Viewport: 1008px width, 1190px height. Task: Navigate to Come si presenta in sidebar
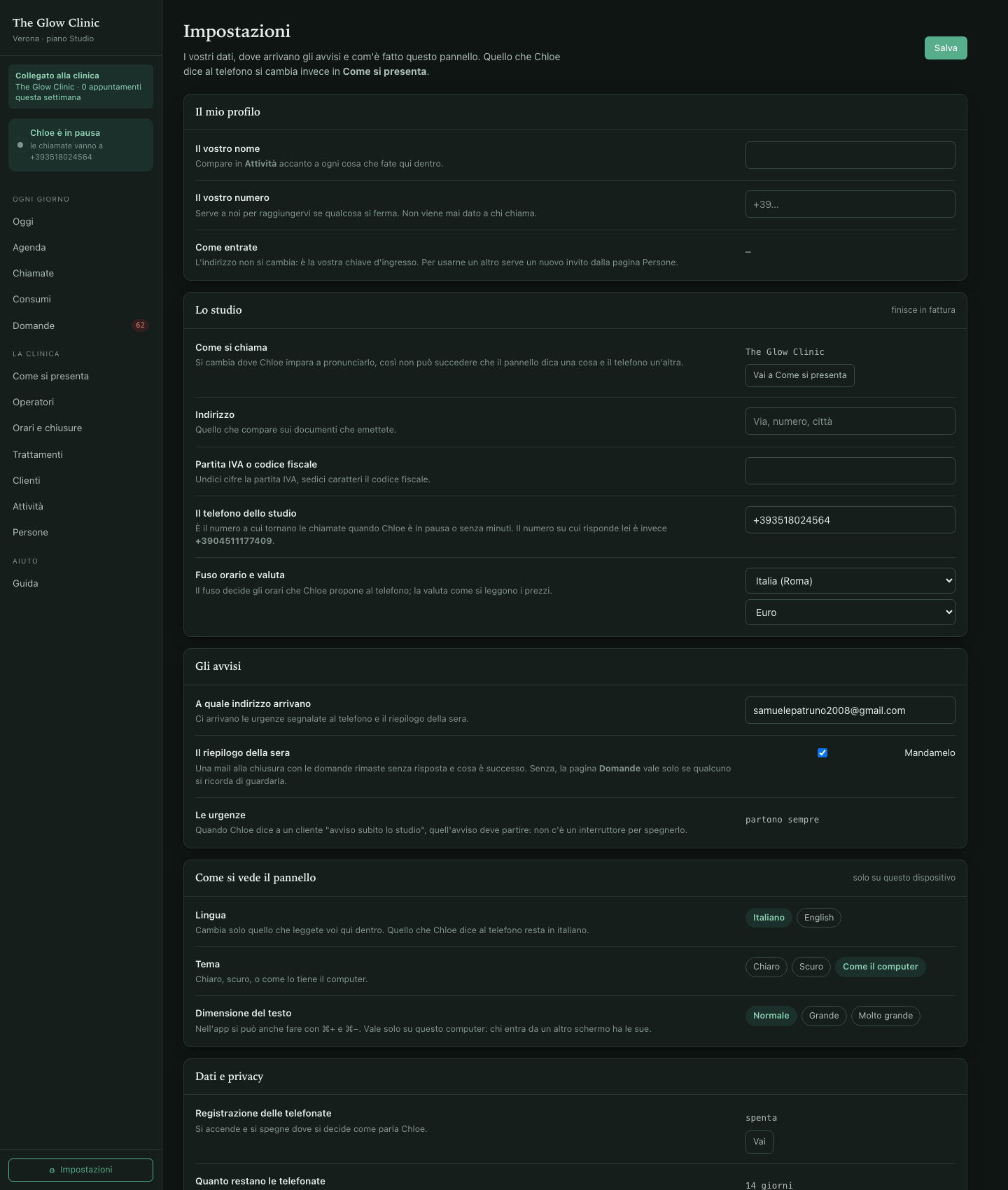point(80,376)
